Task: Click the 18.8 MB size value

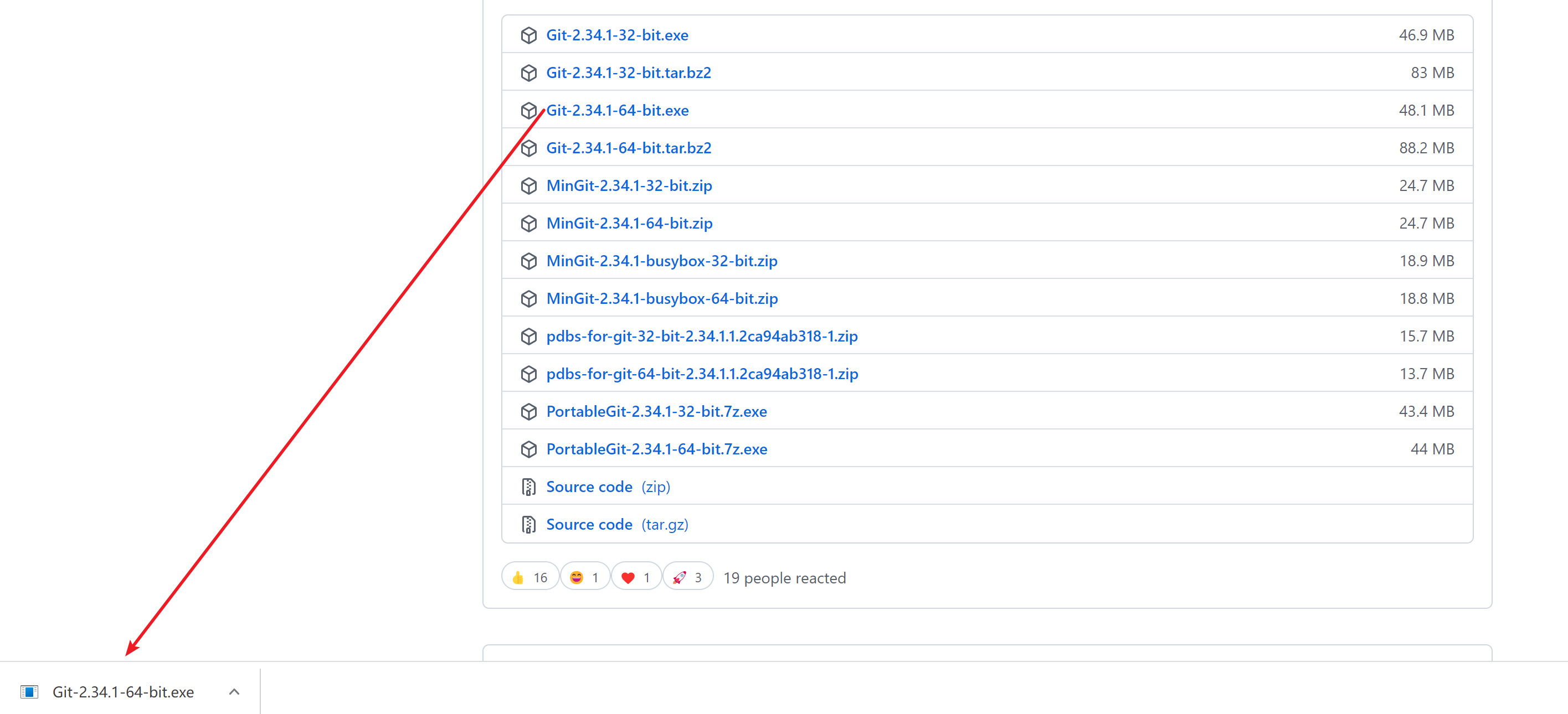Action: (1426, 299)
